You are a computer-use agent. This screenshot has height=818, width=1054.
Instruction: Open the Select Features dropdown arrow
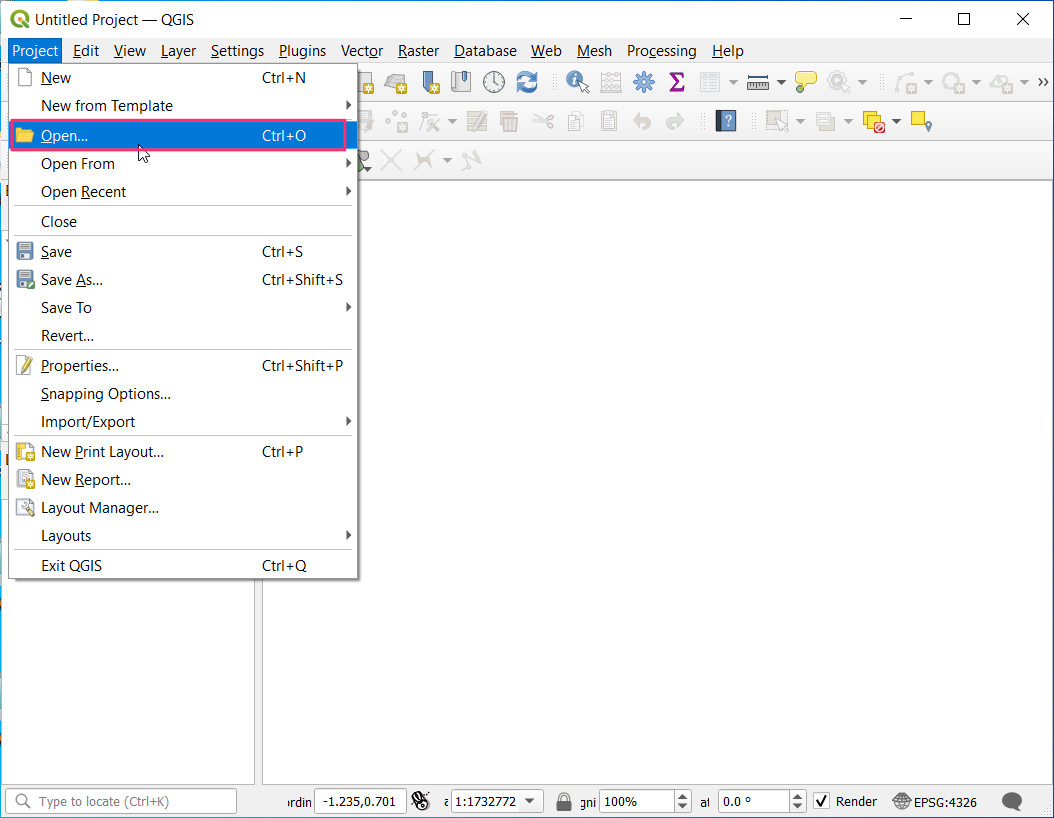(801, 122)
